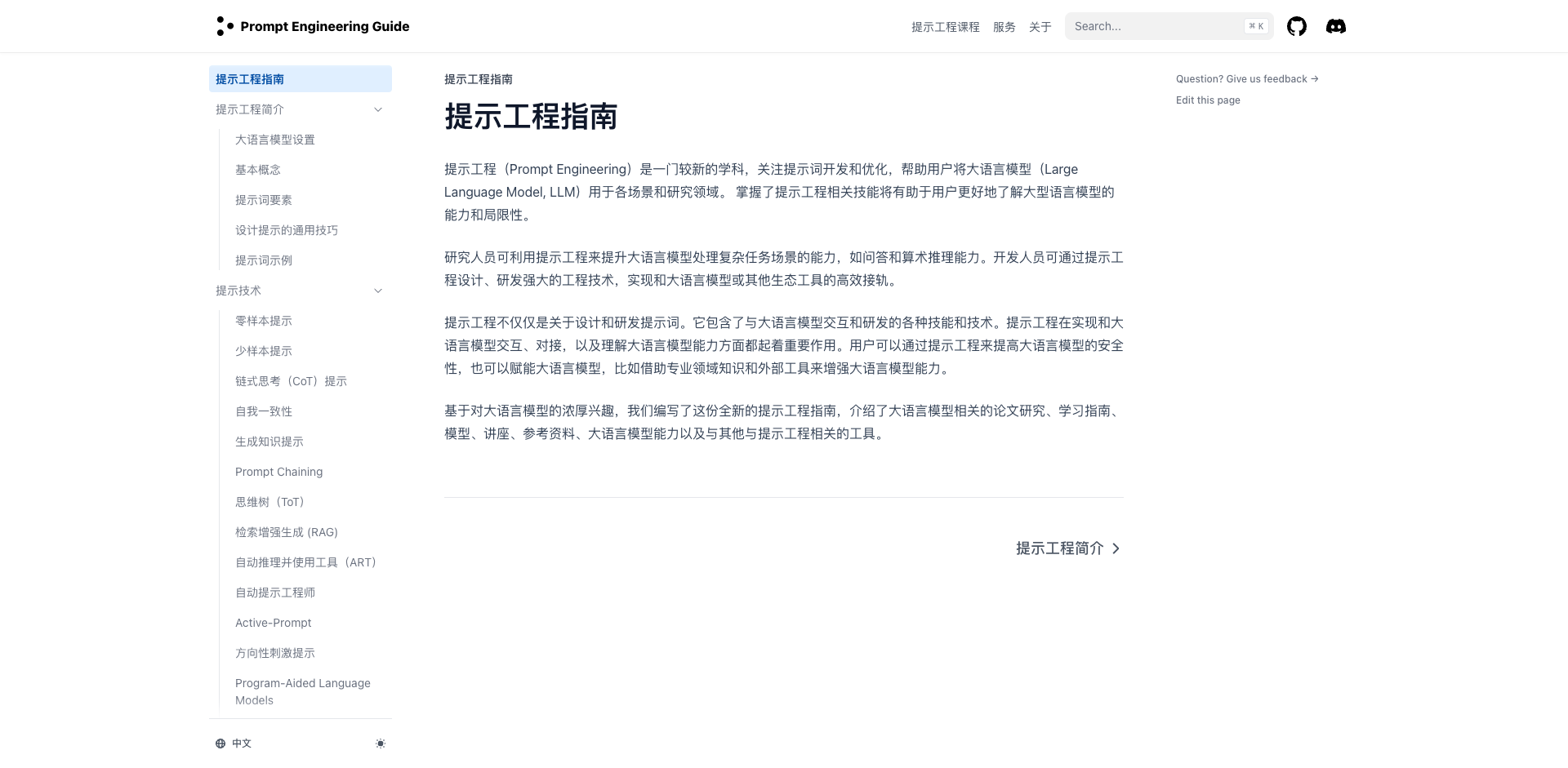Screen dimensions: 1568x768
Task: Open the 中文 language selector
Action: click(234, 744)
